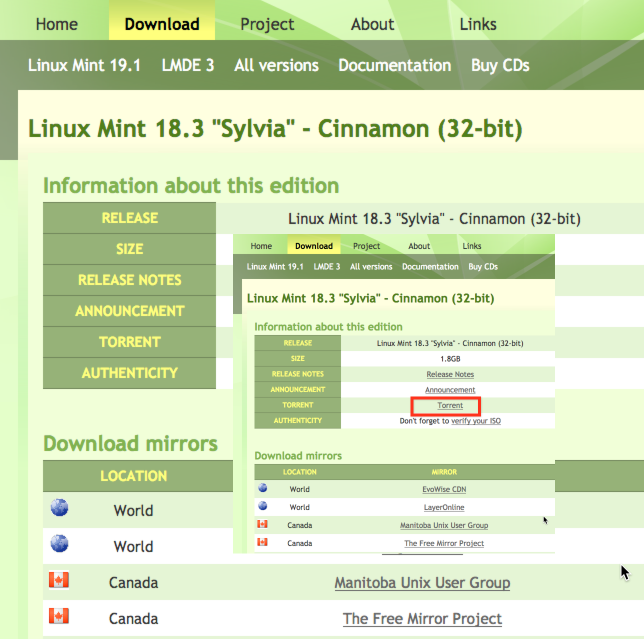Click the small inset flag beside Manitoba Unix User Group
Screen dimensions: 644x639
pos(262,524)
